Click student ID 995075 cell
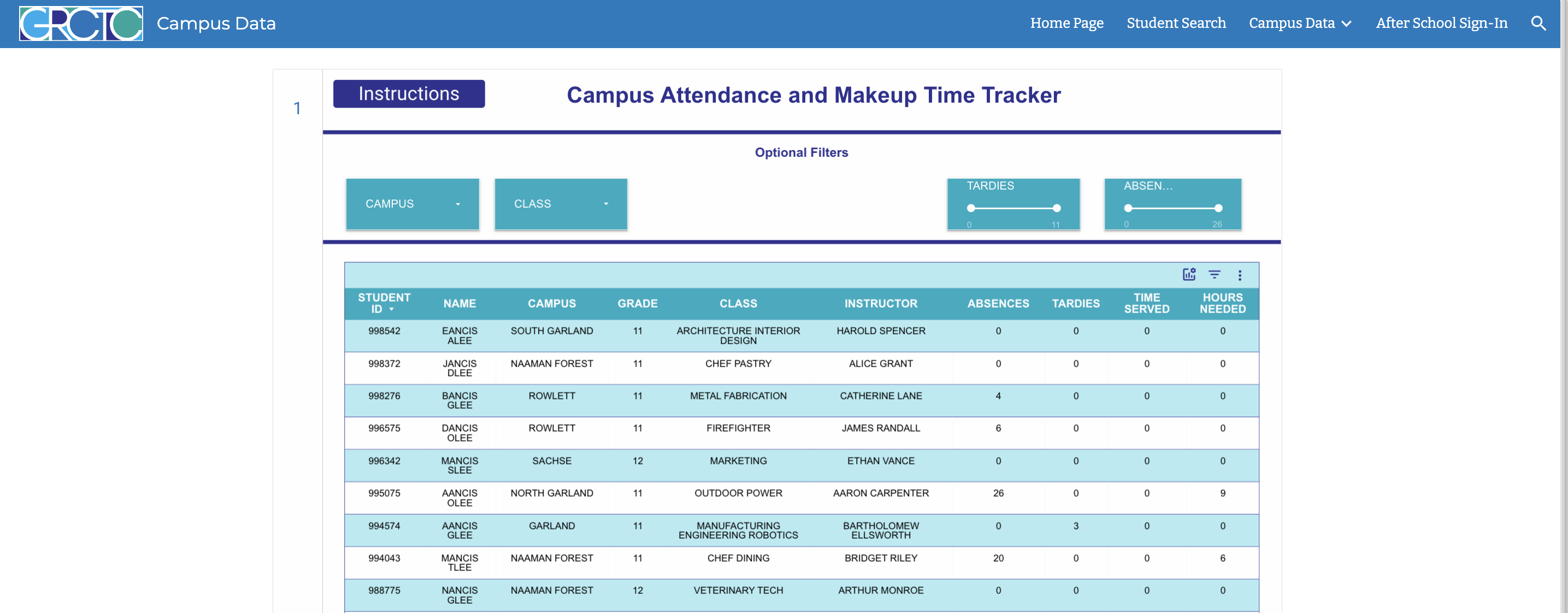Image resolution: width=1568 pixels, height=613 pixels. pyautogui.click(x=384, y=494)
